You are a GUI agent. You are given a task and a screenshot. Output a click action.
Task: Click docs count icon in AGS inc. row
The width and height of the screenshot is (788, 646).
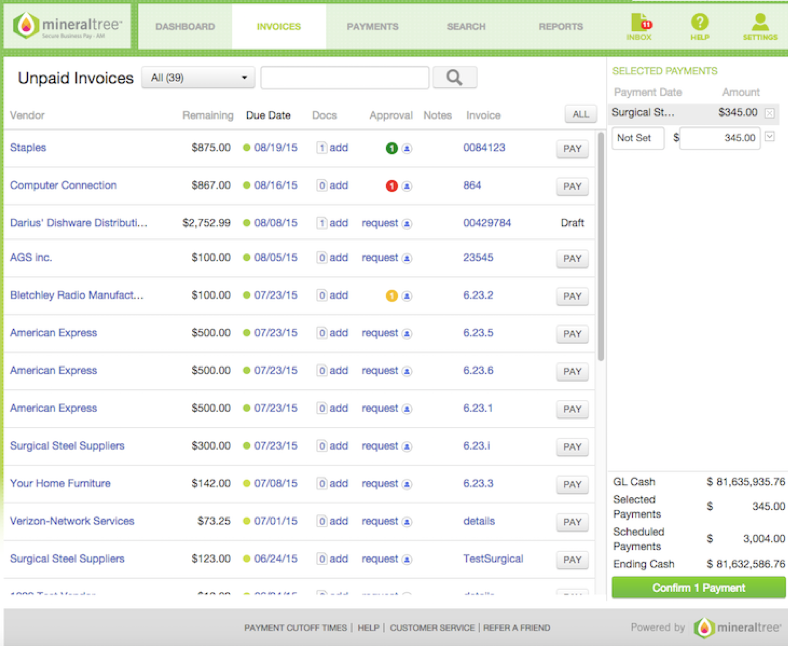pyautogui.click(x=322, y=258)
